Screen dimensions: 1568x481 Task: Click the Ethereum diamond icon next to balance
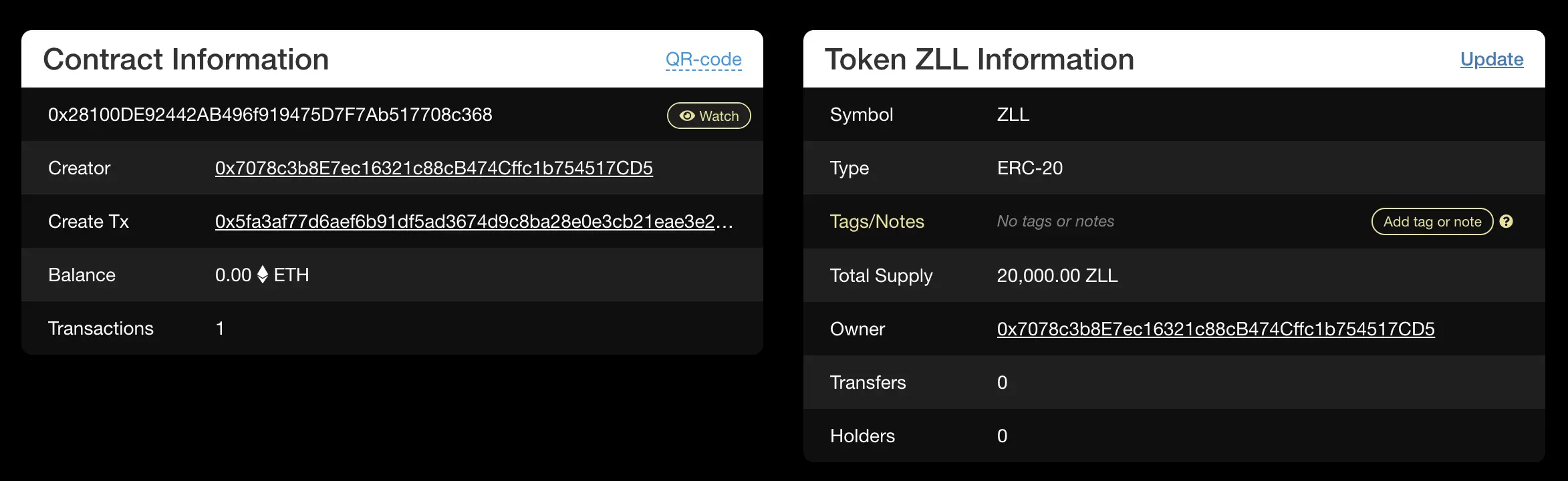coord(262,275)
